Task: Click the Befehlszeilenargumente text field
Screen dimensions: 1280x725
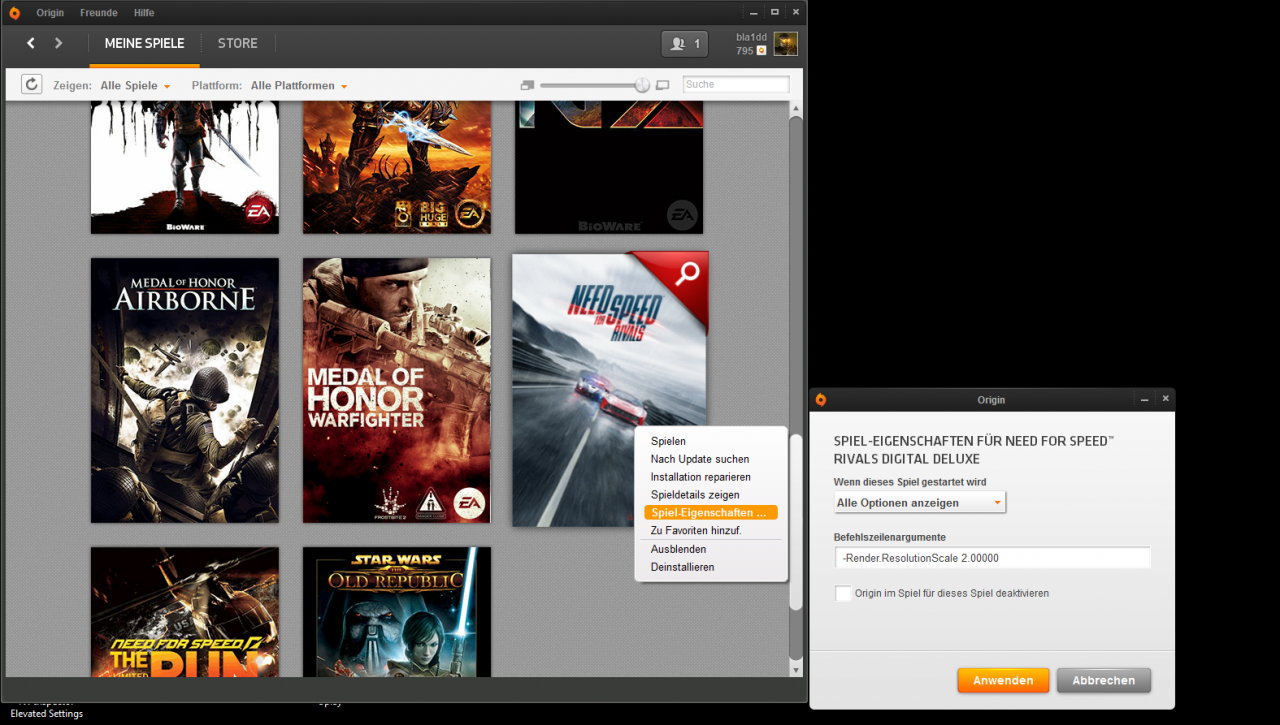Action: click(x=992, y=558)
